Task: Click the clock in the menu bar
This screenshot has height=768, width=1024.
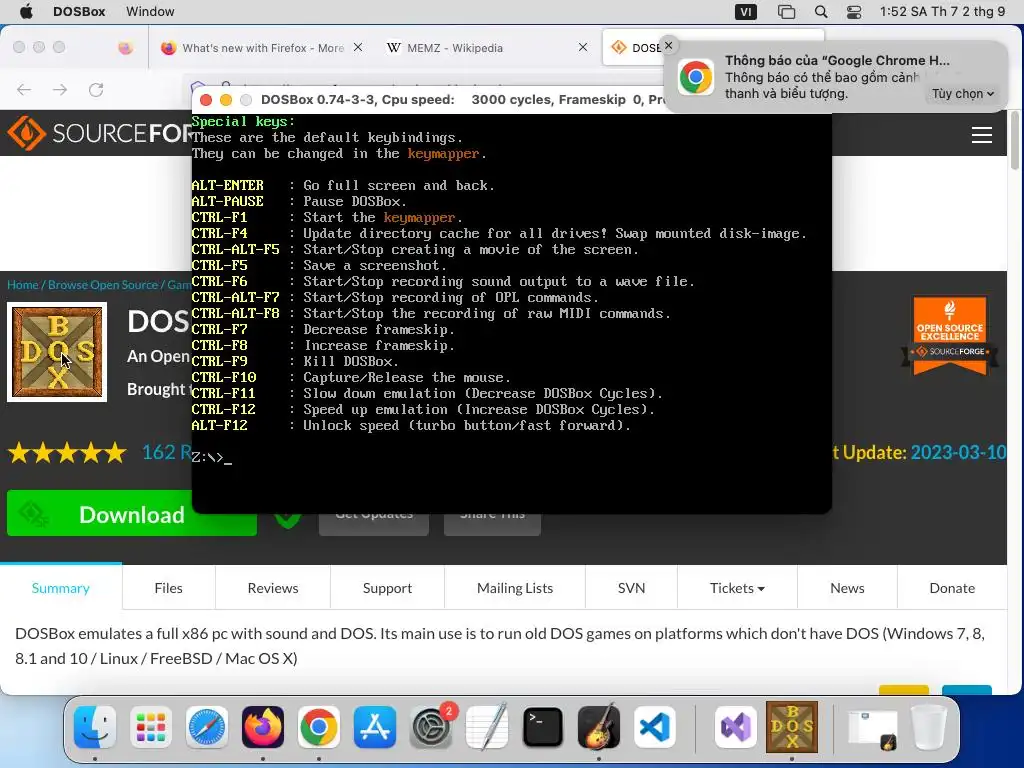Action: [x=942, y=12]
